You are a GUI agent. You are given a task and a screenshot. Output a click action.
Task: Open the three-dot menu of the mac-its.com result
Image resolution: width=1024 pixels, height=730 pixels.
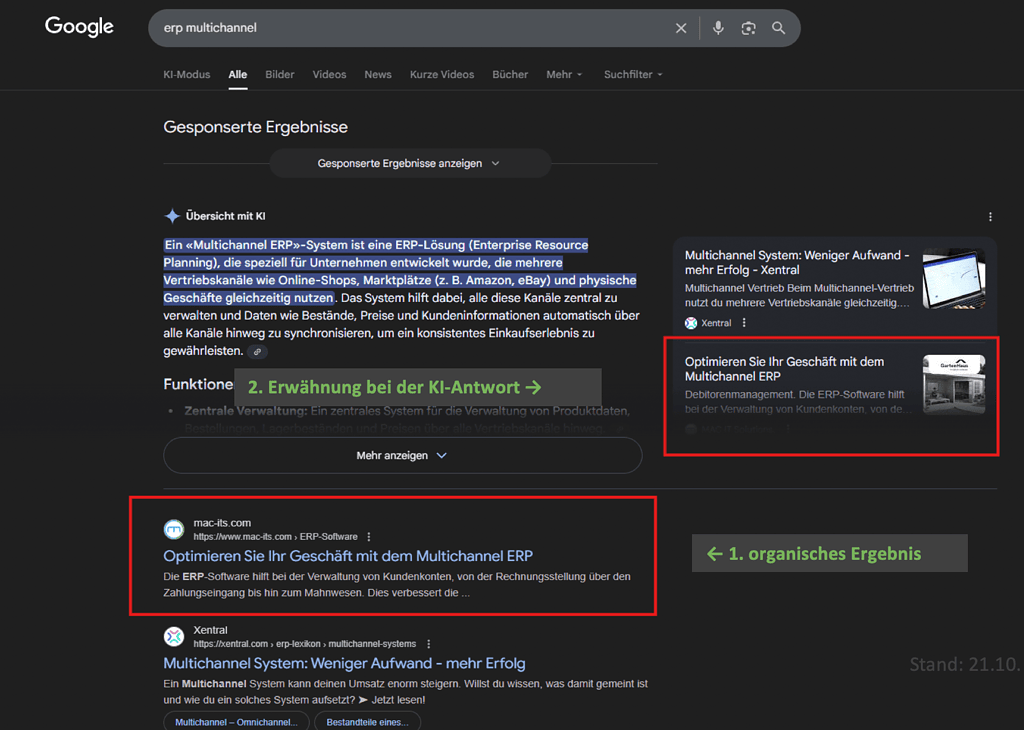[x=369, y=535]
